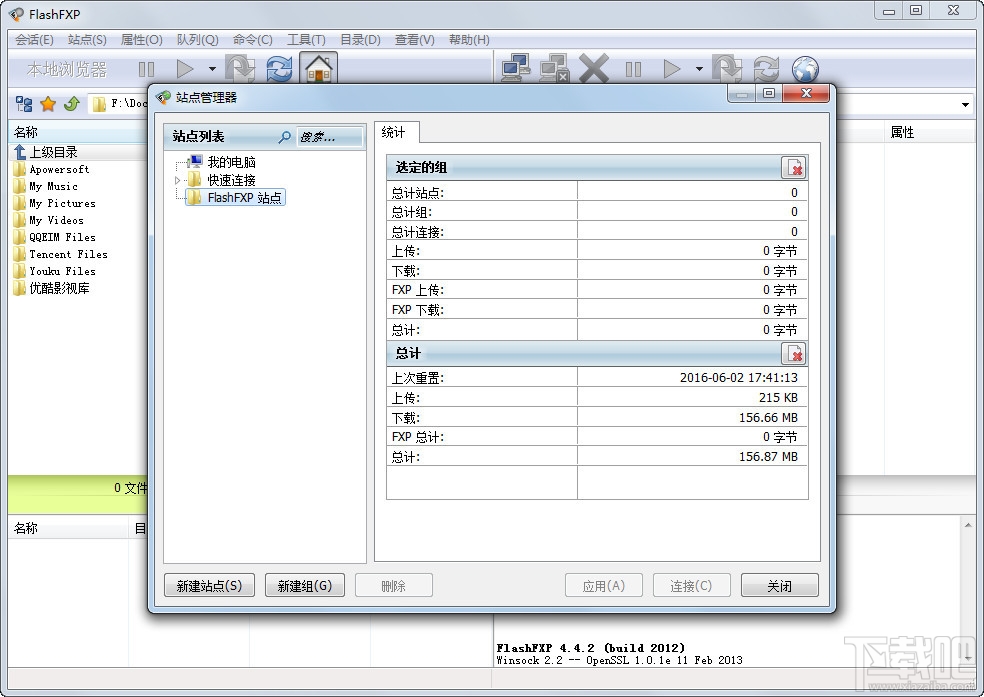Viewport: 984px width, 697px height.
Task: Abort the transfer with the X icon
Action: pos(593,68)
